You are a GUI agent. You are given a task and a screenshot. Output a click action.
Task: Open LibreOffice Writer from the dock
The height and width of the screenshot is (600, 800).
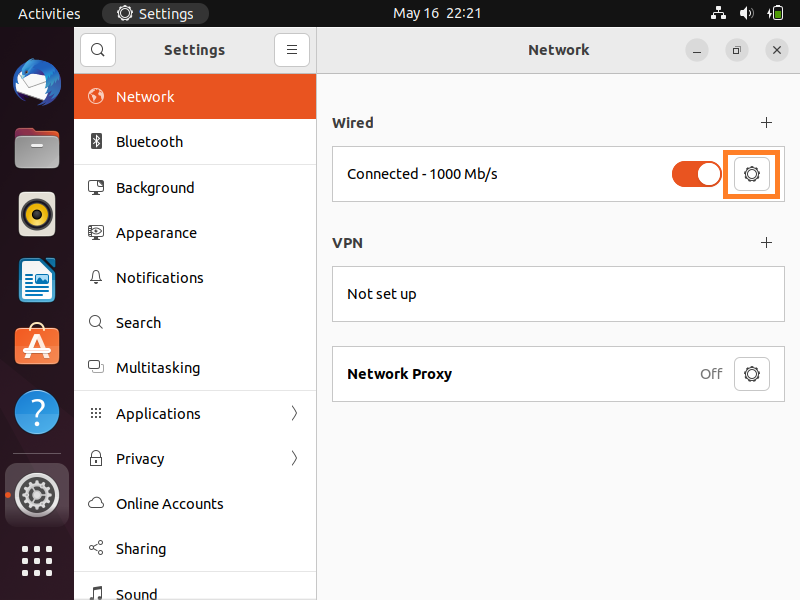(37, 280)
